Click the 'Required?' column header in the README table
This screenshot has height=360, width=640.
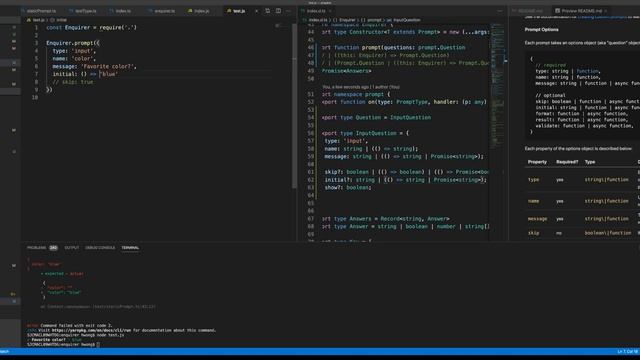[x=567, y=162]
